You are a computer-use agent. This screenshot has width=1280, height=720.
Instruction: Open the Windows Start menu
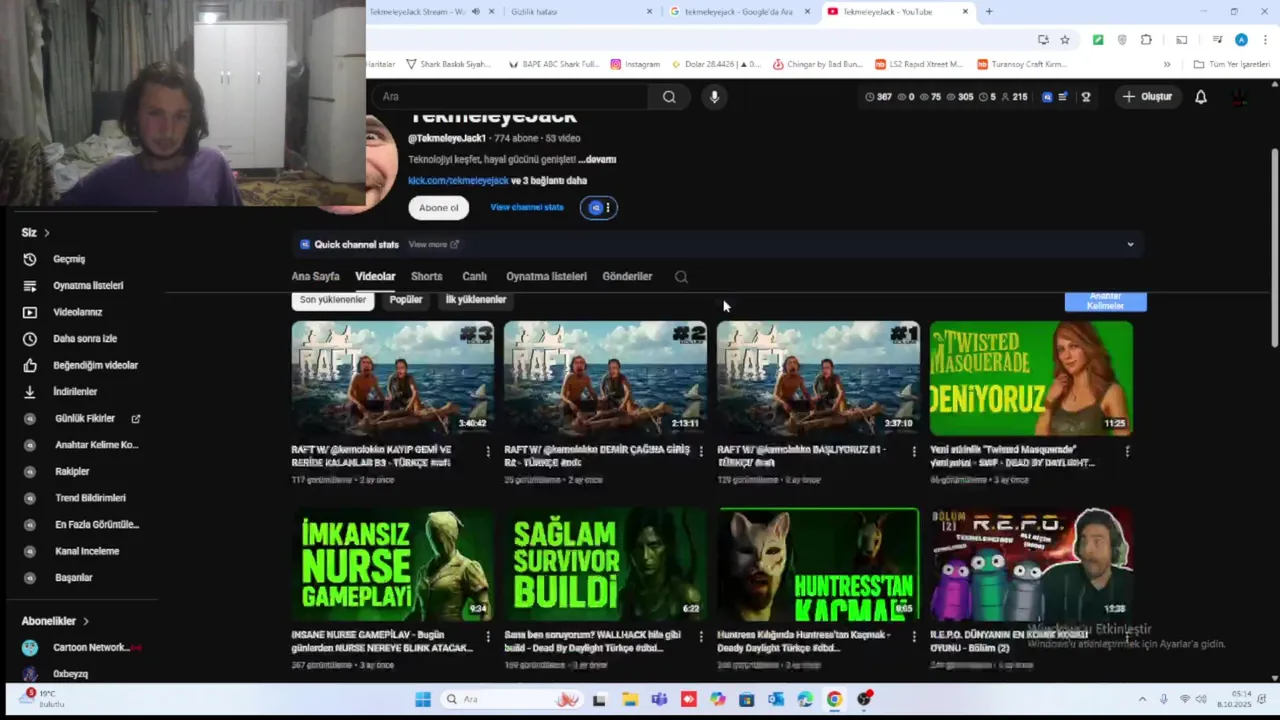[423, 700]
